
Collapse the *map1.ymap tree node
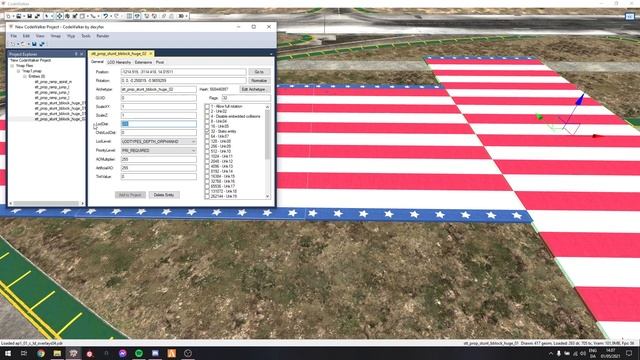coord(18,71)
